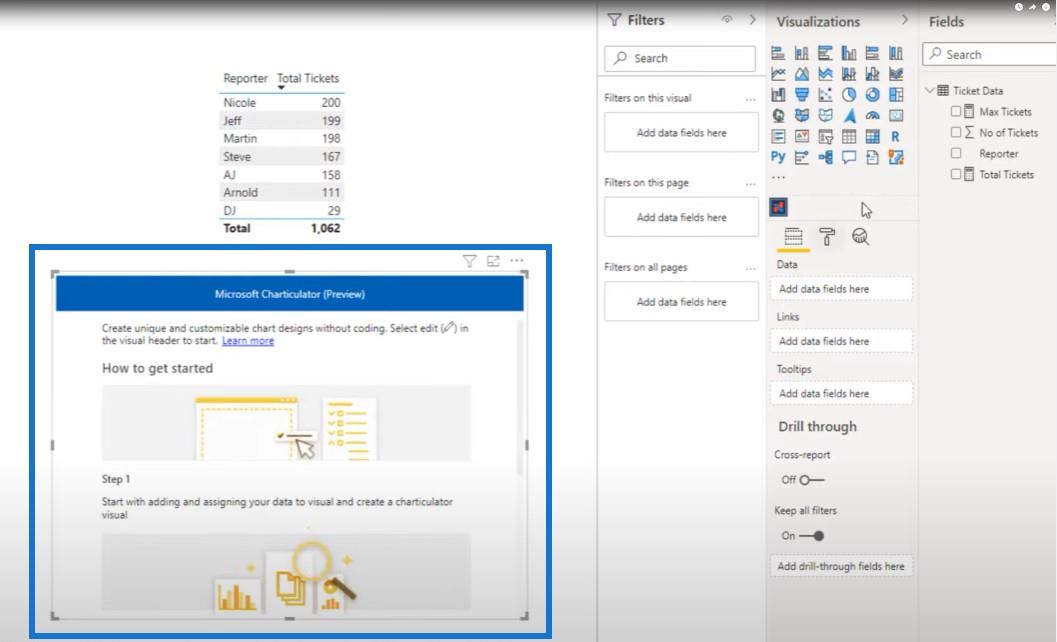Check the Reporter field

coord(956,153)
